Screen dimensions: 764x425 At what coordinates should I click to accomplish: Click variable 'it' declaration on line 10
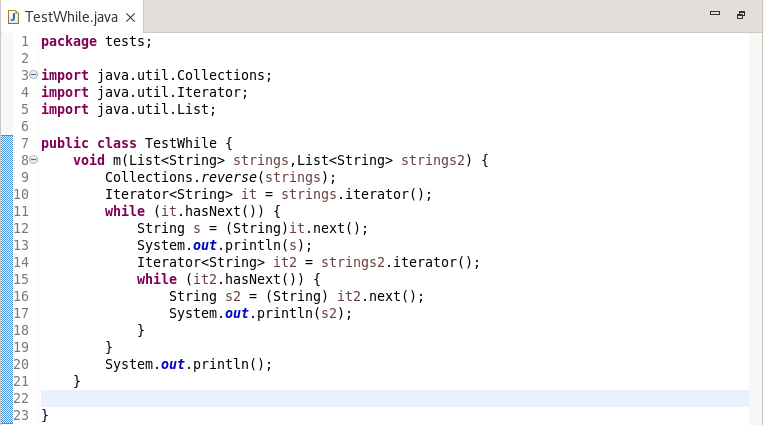pyautogui.click(x=249, y=194)
